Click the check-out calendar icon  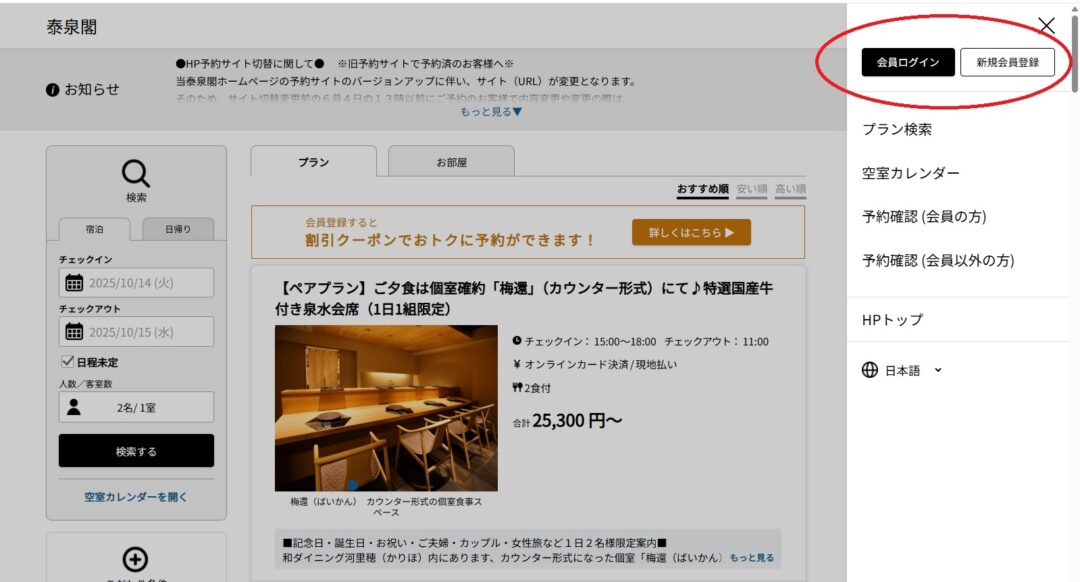tap(74, 332)
